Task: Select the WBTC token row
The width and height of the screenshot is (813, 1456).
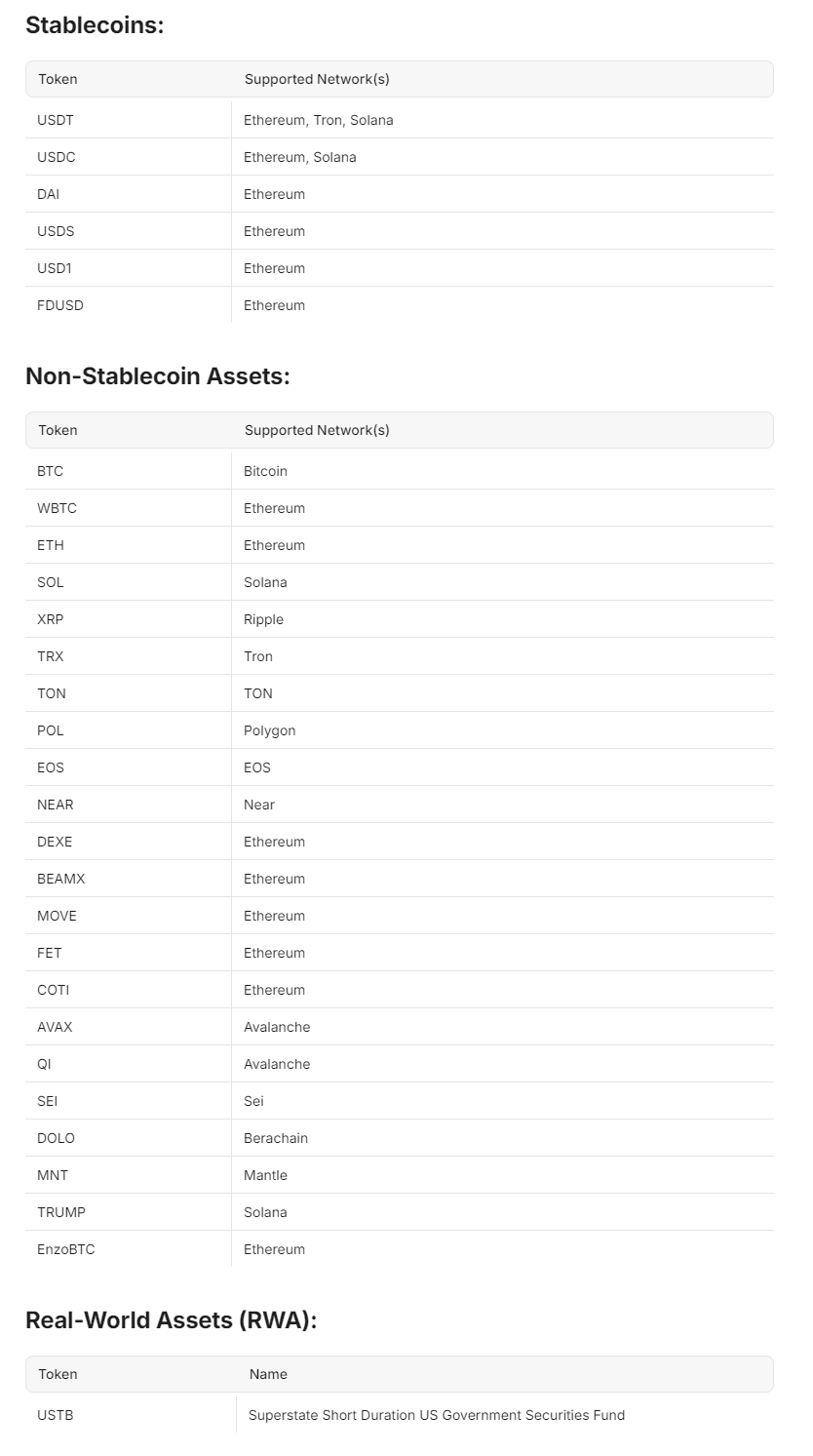Action: (x=400, y=508)
